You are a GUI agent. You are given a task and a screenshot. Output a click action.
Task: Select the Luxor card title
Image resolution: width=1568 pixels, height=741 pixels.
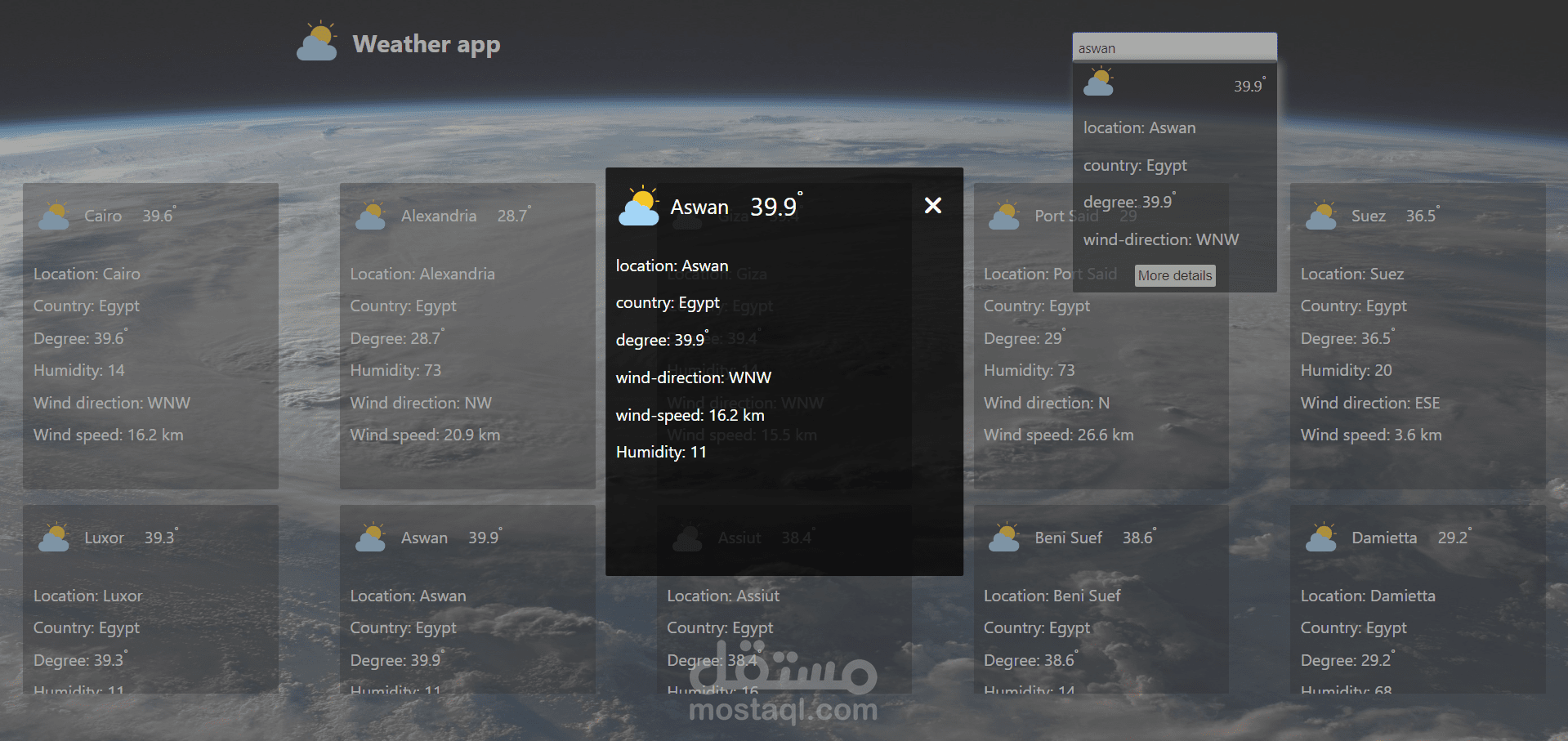point(105,538)
